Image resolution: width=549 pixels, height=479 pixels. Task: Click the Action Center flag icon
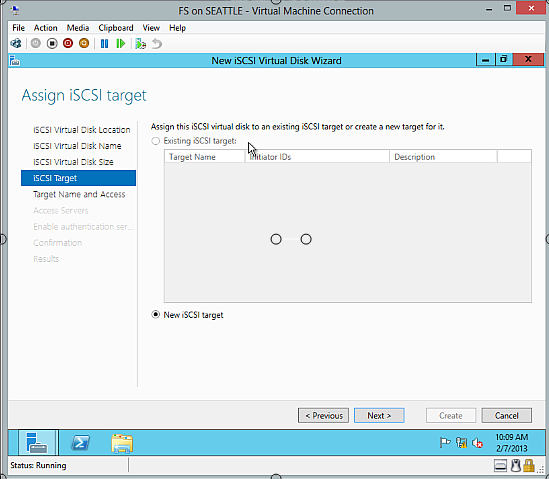[x=445, y=443]
